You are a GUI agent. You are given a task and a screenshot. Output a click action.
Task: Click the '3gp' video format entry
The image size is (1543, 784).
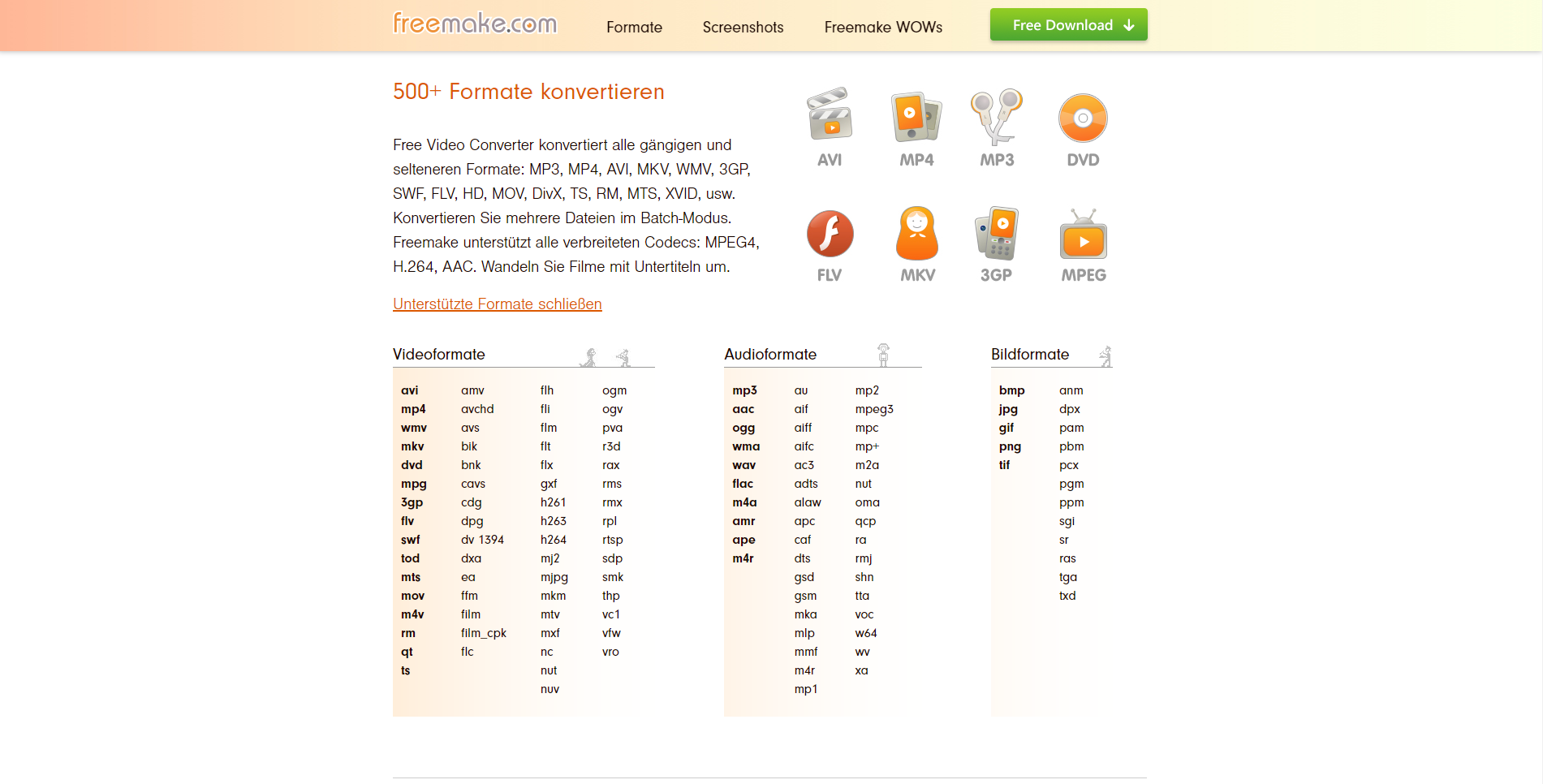[x=412, y=502]
